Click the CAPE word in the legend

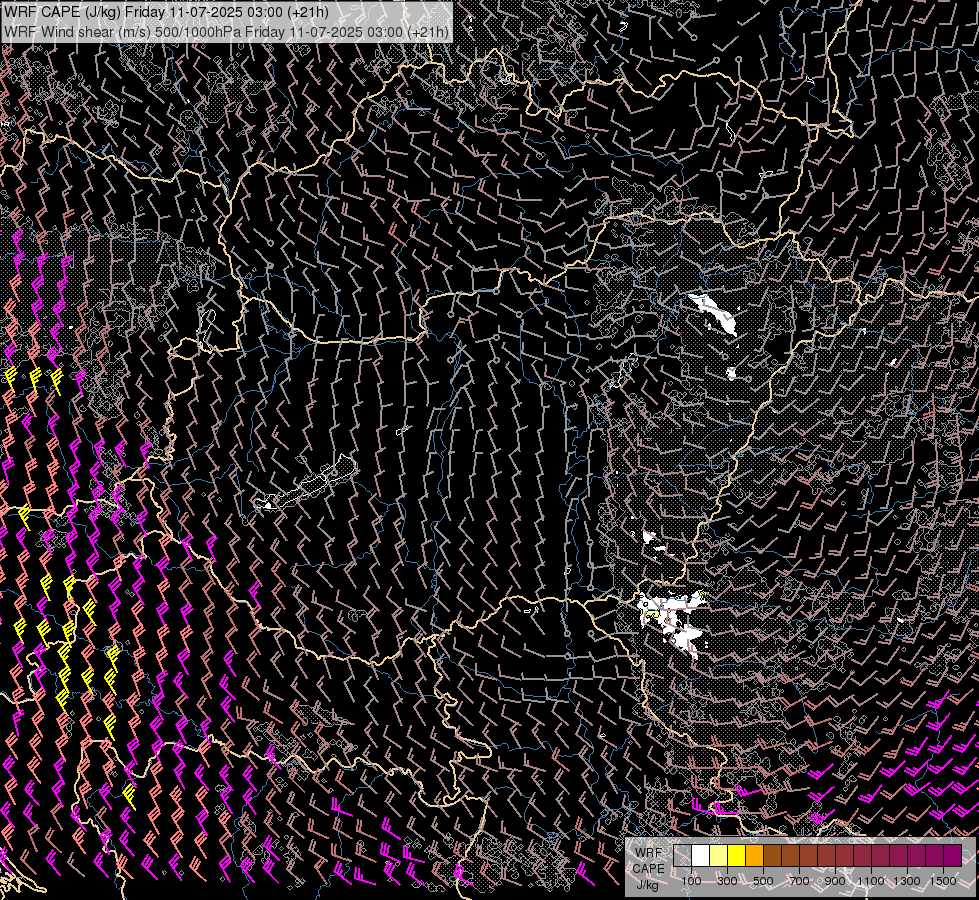[x=649, y=869]
